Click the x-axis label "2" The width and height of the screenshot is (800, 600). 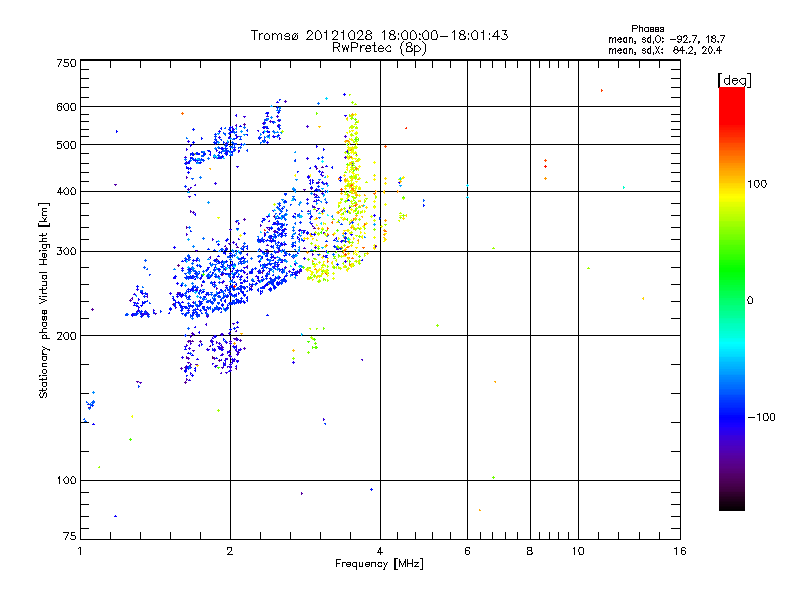pyautogui.click(x=230, y=551)
